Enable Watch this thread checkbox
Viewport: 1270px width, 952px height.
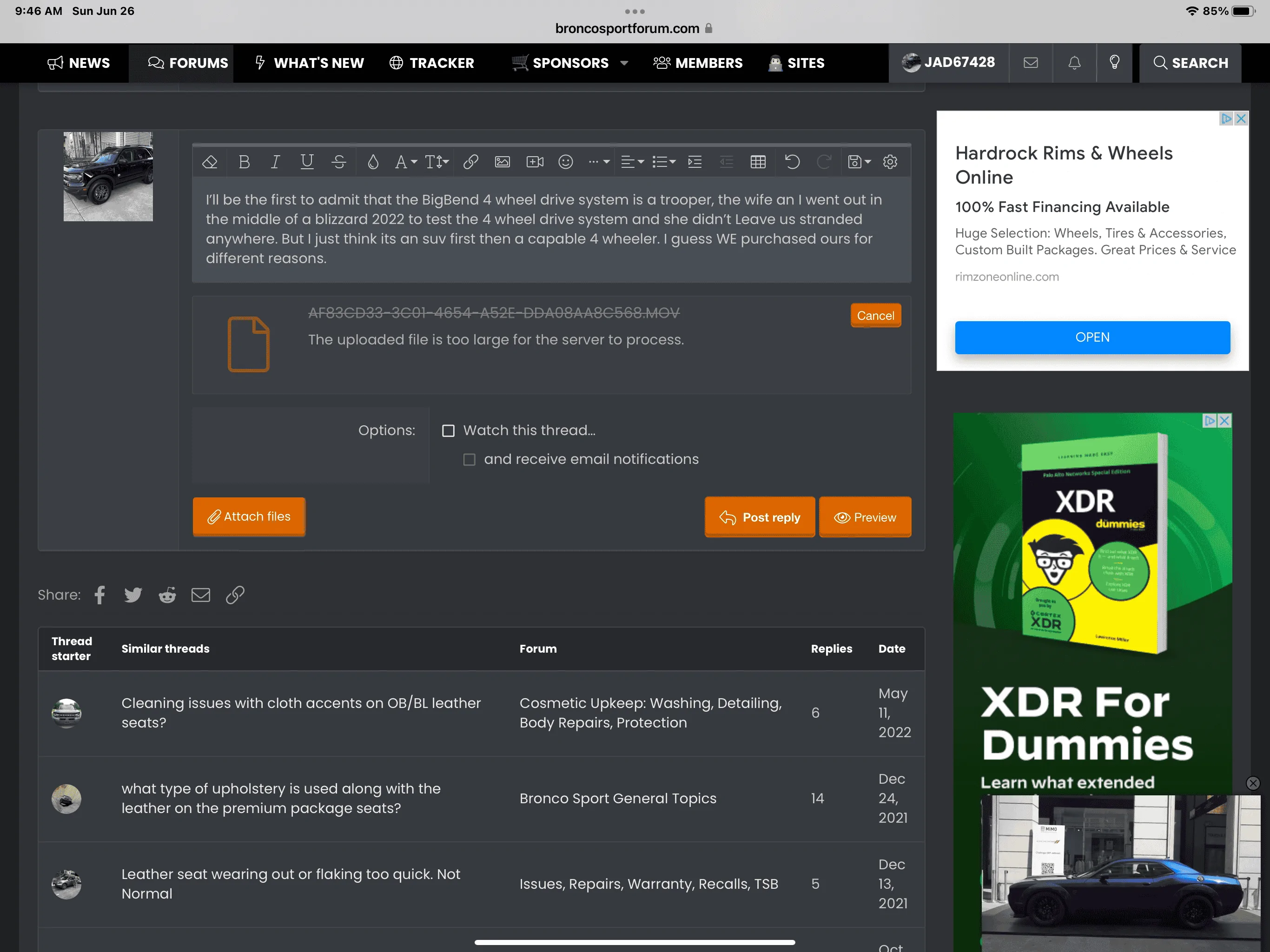449,430
